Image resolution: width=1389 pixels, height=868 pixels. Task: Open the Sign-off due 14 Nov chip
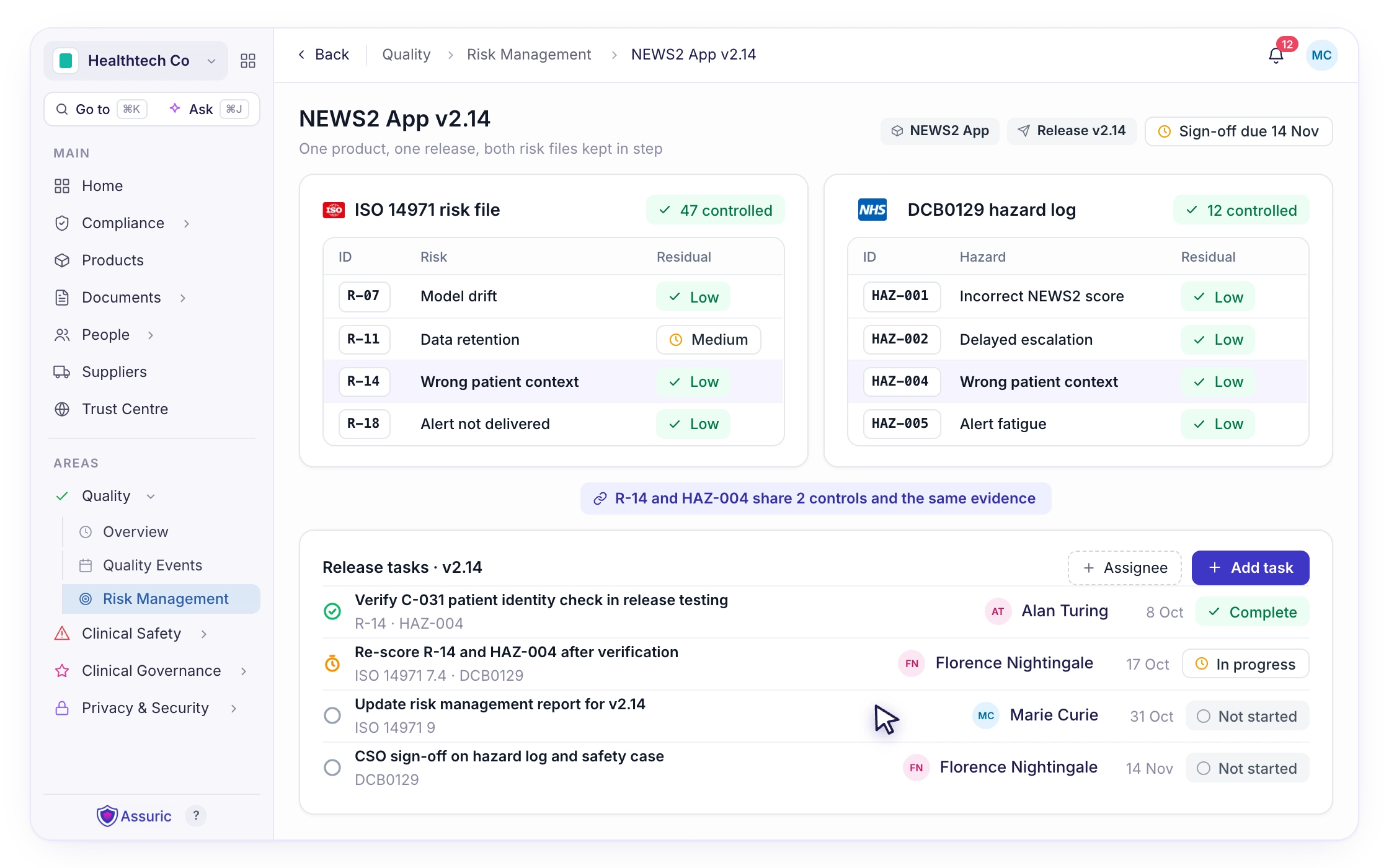tap(1238, 131)
